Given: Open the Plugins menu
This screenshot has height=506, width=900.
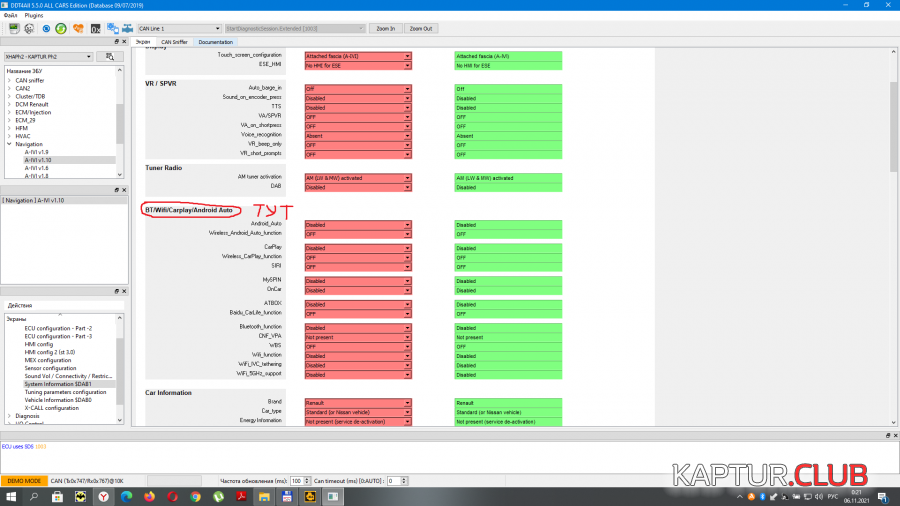Looking at the screenshot, I should (x=34, y=16).
